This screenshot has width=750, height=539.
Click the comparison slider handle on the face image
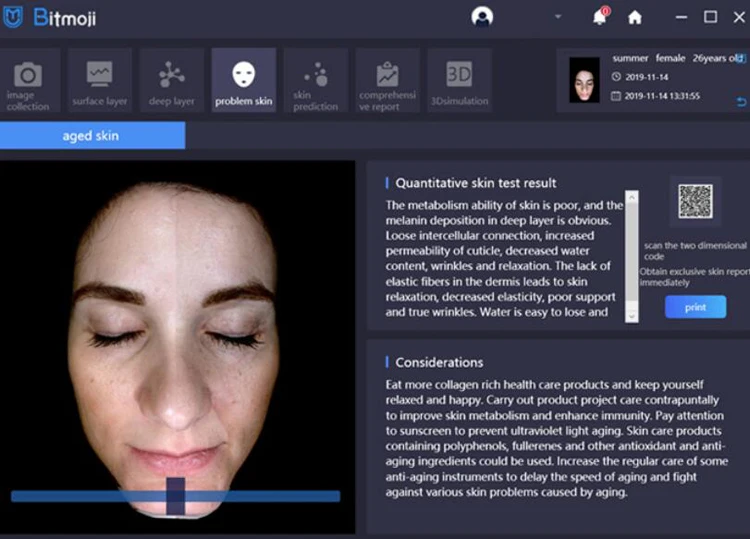point(176,496)
